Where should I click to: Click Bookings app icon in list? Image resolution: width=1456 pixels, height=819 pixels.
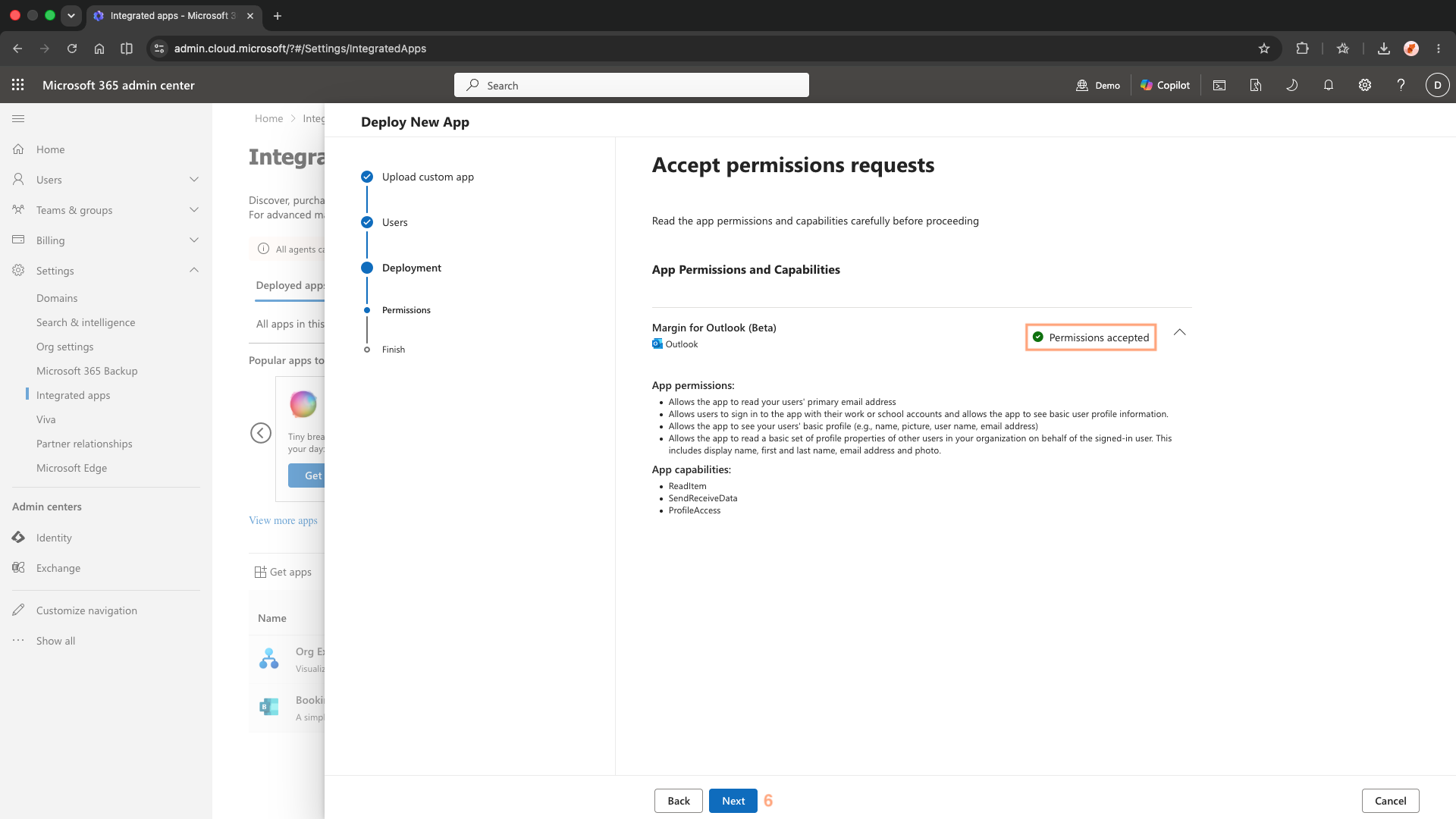click(269, 707)
